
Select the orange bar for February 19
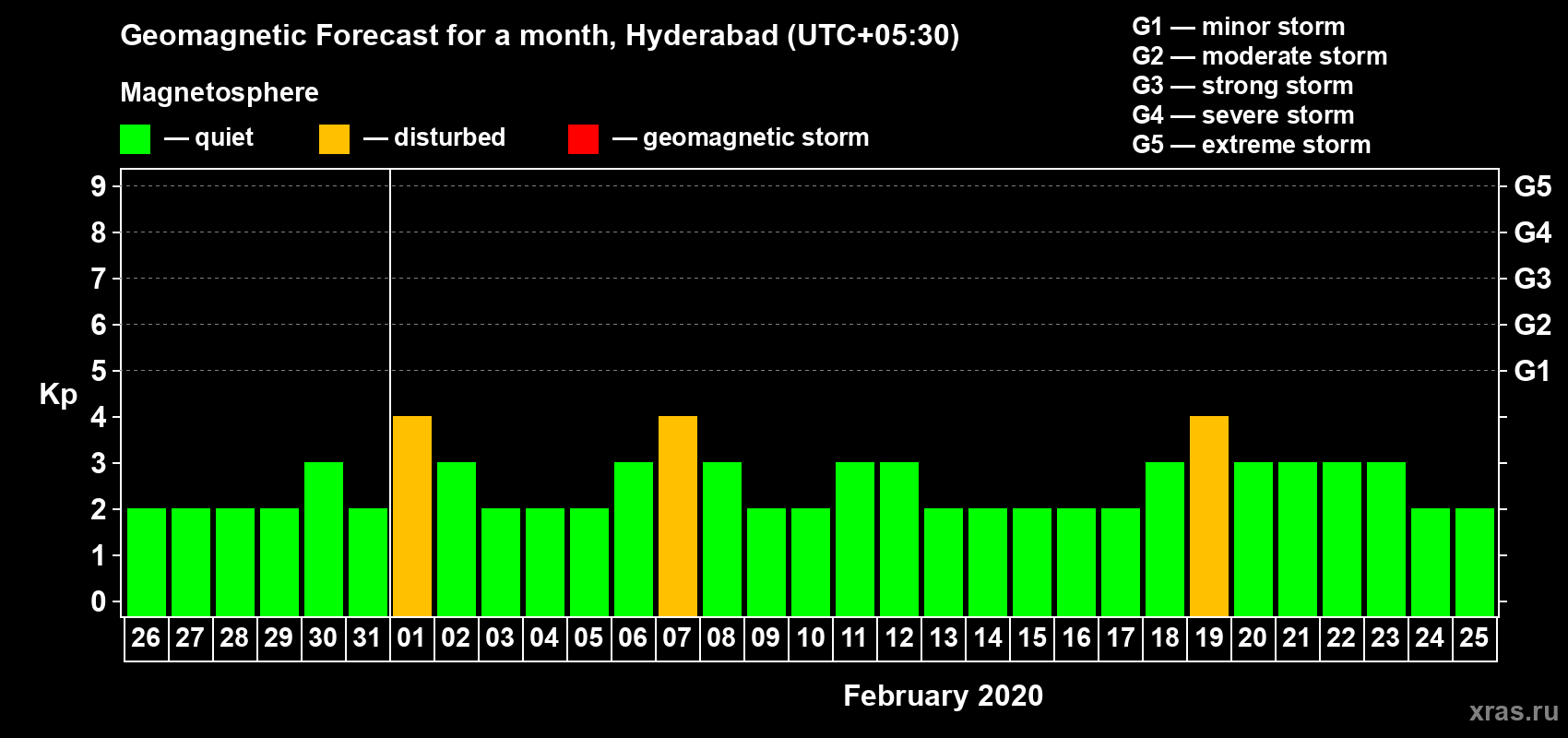click(1209, 516)
